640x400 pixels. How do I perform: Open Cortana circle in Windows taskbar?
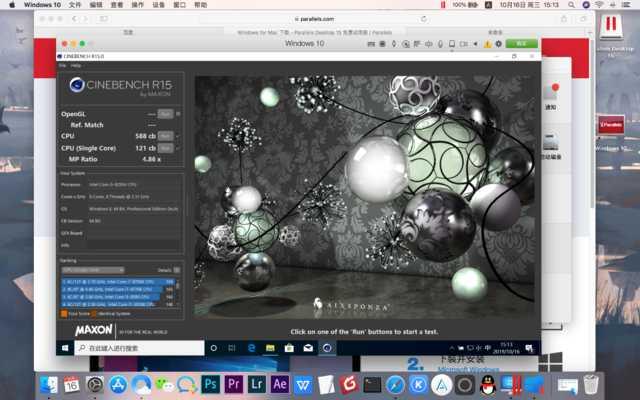pyautogui.click(x=213, y=348)
